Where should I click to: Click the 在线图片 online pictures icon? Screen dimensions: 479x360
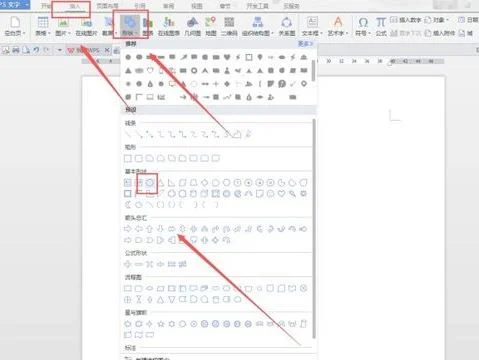click(x=86, y=26)
